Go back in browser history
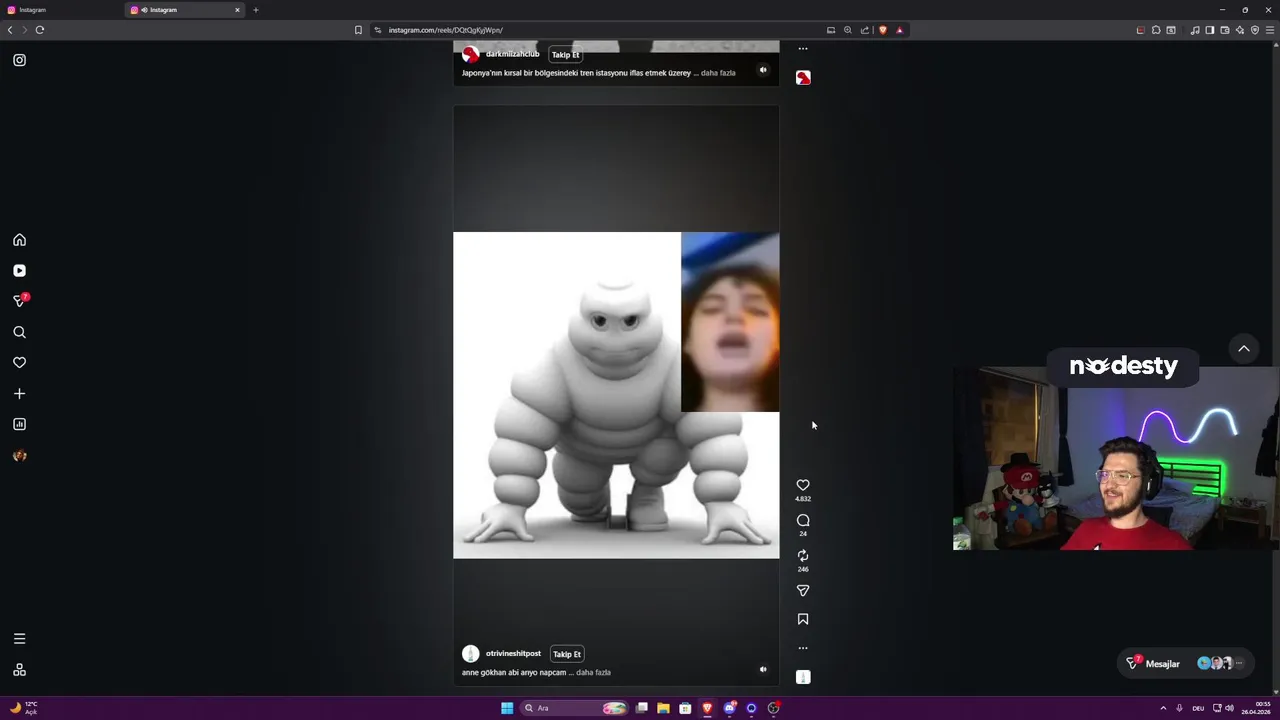The image size is (1280, 720). [x=10, y=30]
